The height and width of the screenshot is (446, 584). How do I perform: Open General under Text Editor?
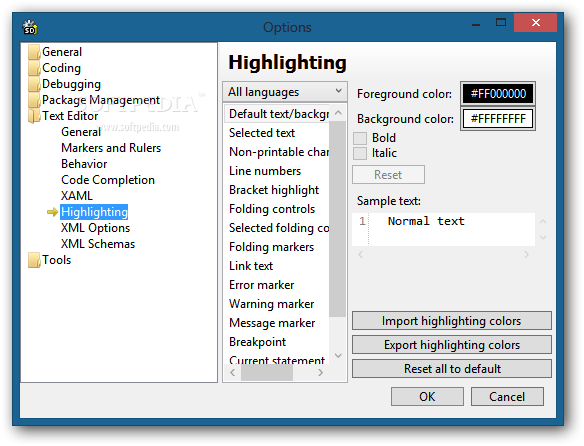coord(81,132)
